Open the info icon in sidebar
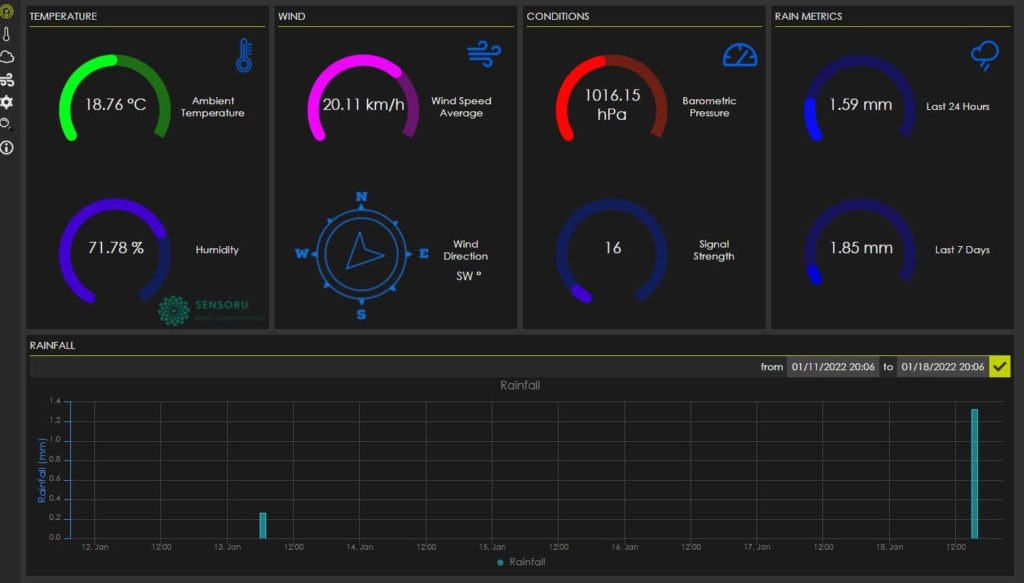This screenshot has width=1024, height=583. pos(7,148)
